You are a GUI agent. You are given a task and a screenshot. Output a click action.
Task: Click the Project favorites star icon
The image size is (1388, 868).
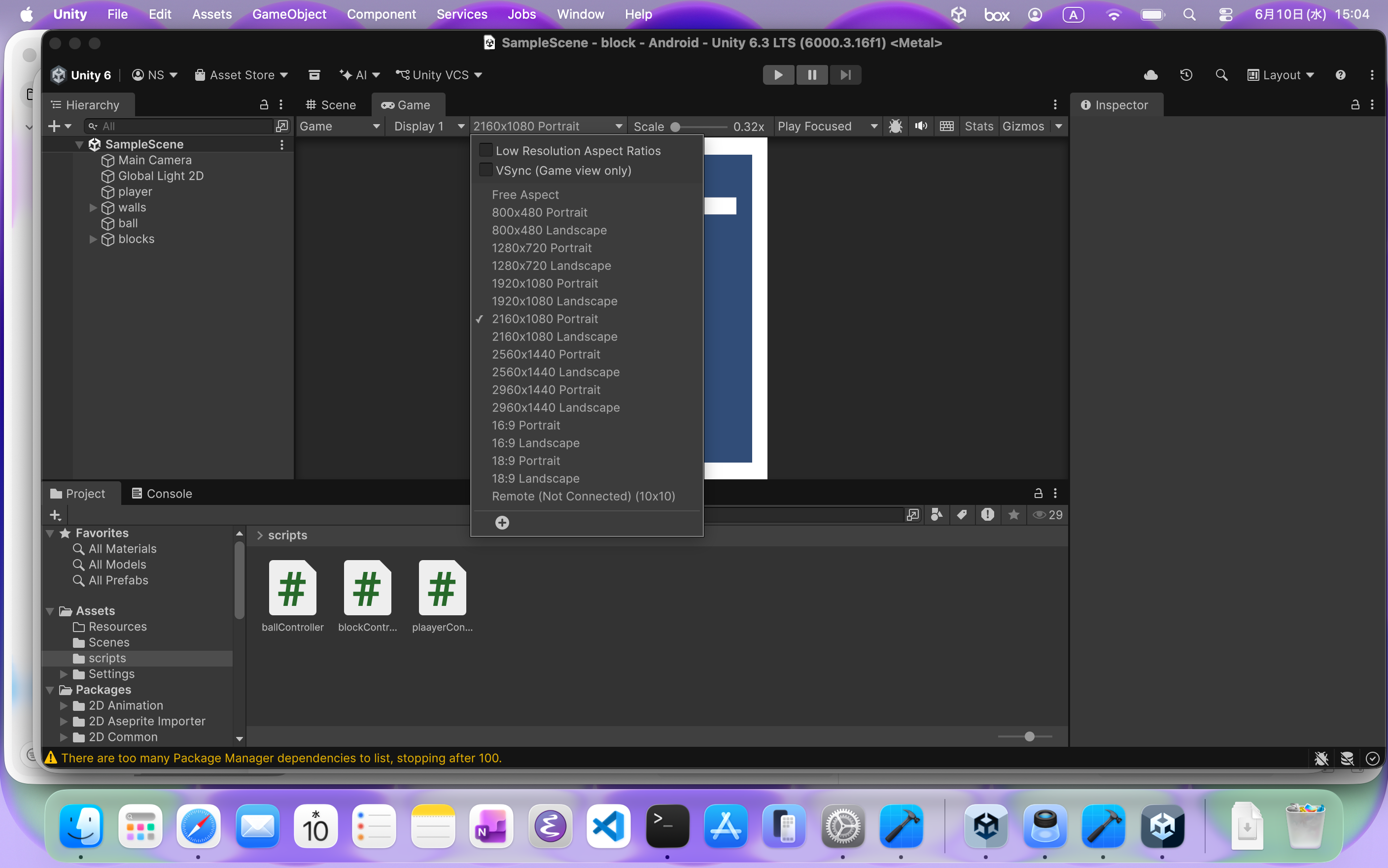(x=1013, y=515)
